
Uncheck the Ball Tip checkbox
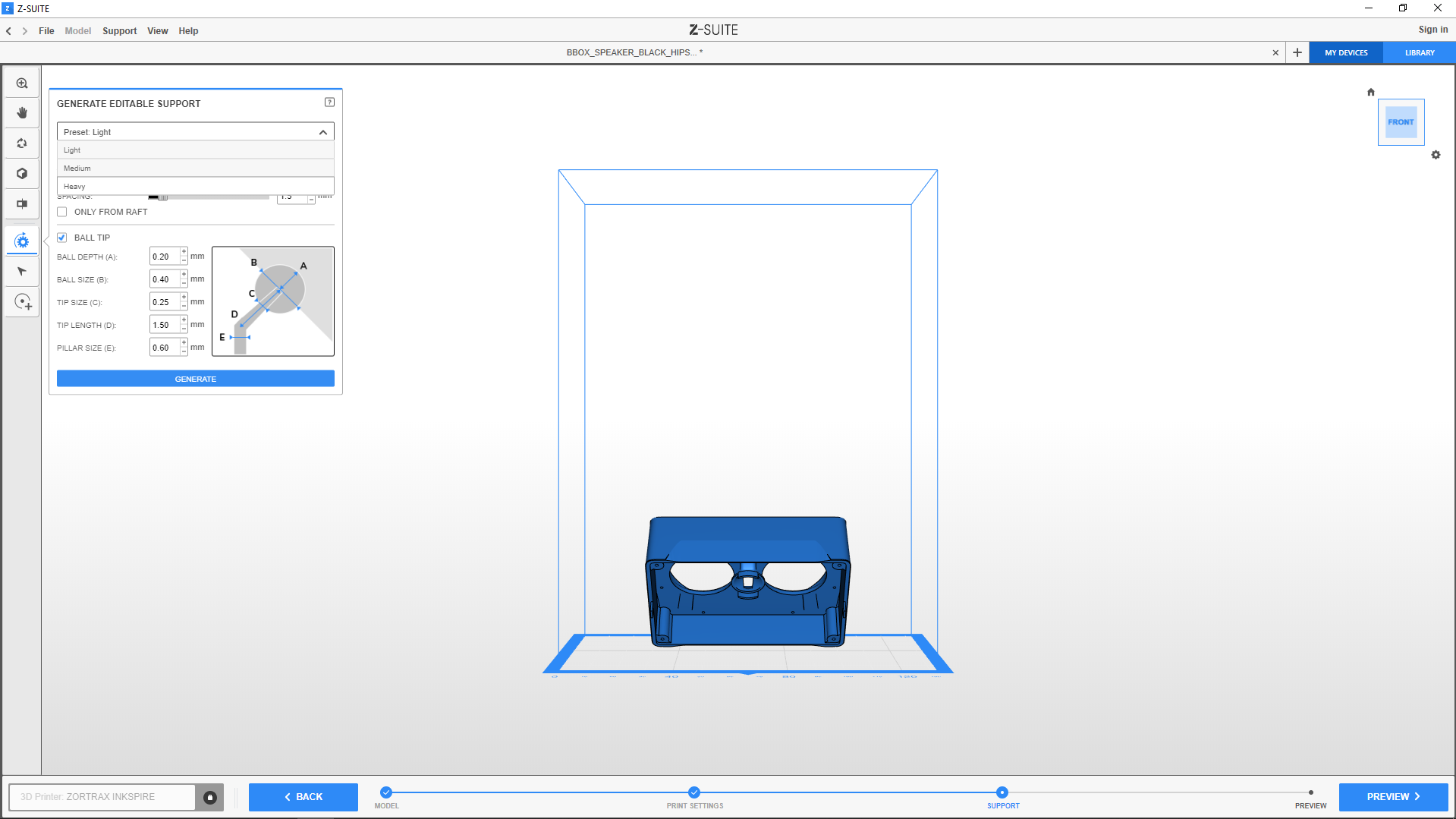(x=62, y=238)
